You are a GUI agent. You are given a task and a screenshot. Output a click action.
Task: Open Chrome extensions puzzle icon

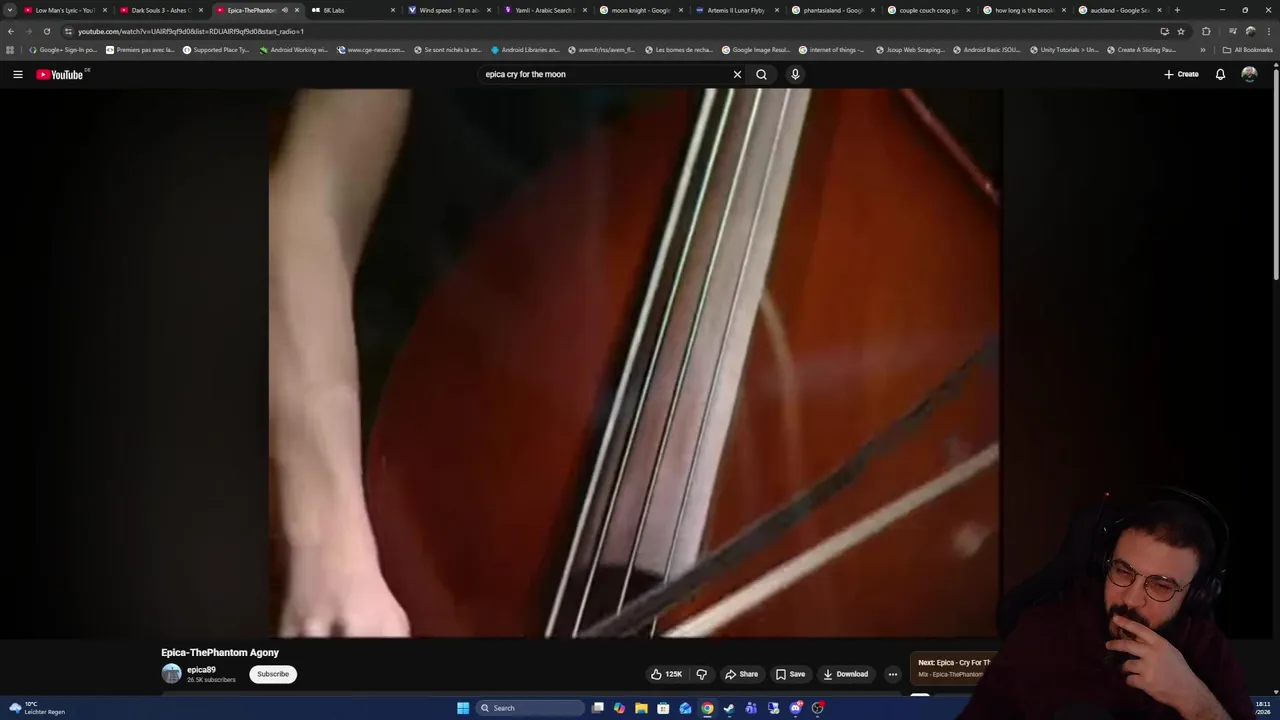point(1206,31)
